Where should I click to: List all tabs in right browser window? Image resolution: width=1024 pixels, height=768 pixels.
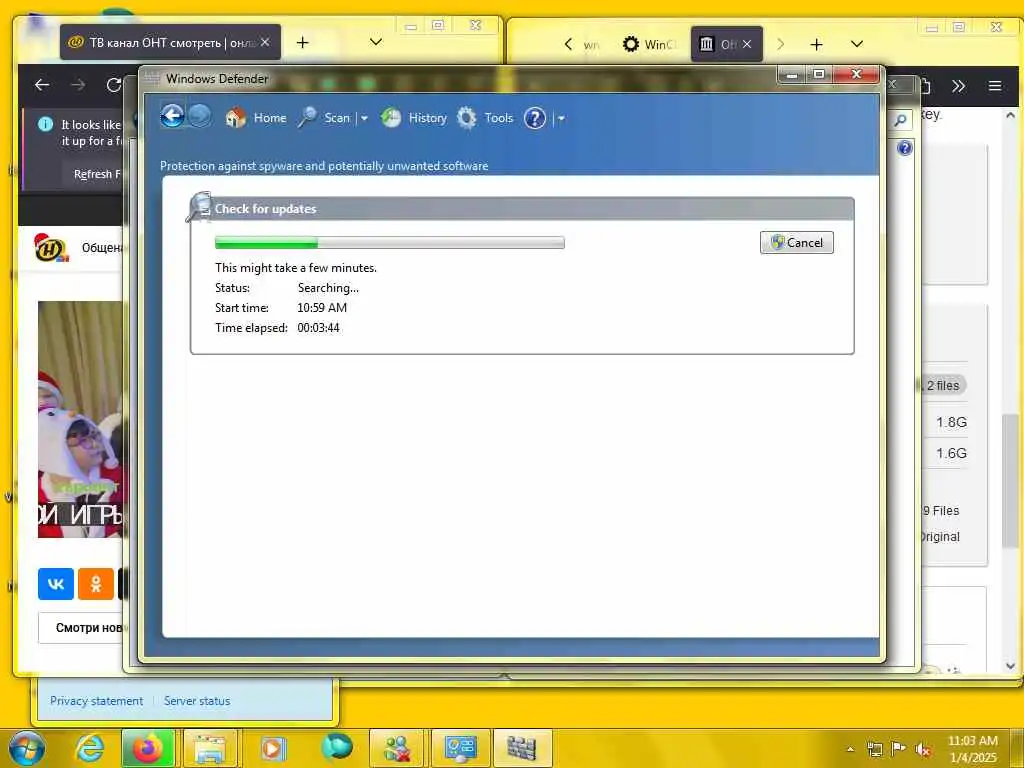(x=857, y=44)
